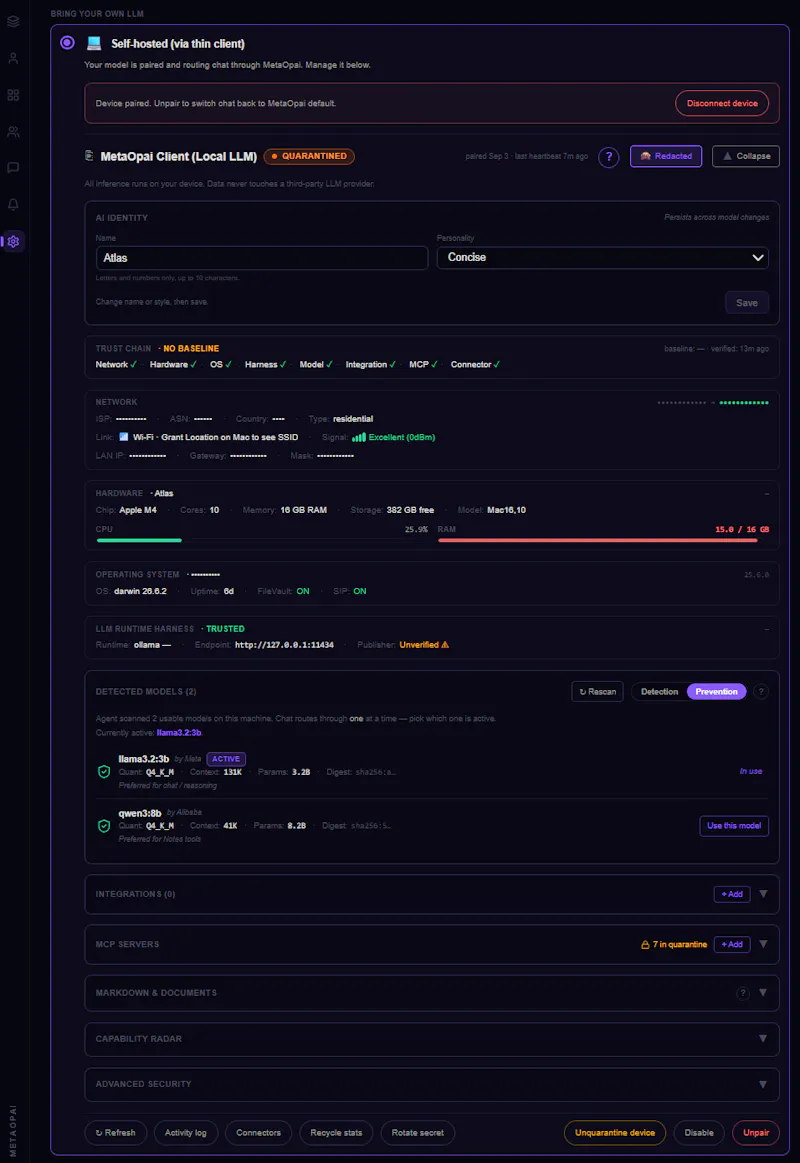
Task: Switch model protection to Detection mode
Action: click(x=659, y=691)
